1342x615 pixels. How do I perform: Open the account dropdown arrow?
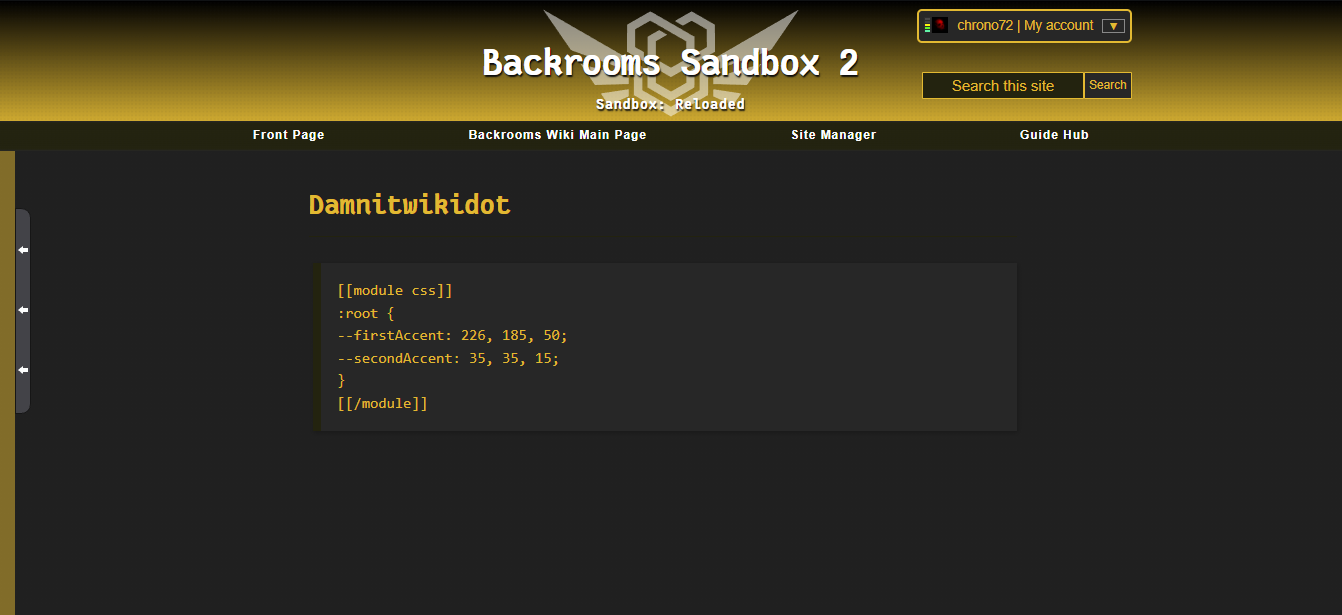pos(1113,26)
